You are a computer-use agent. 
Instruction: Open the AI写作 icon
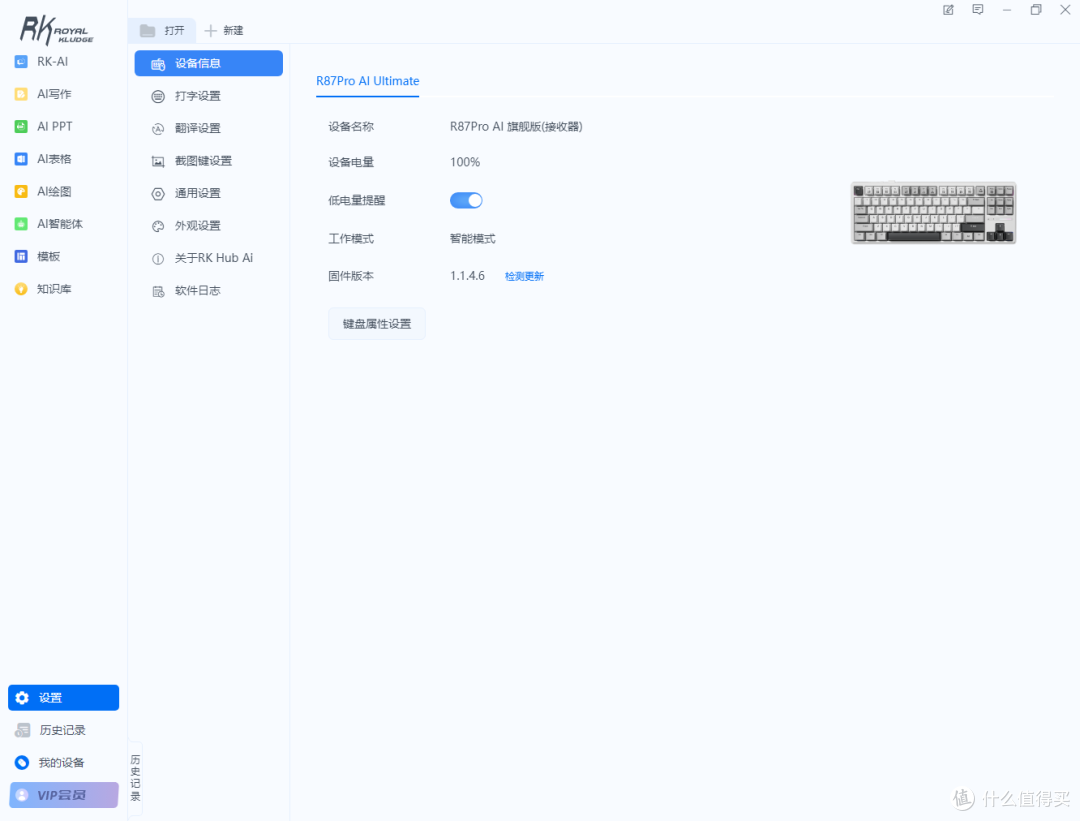click(21, 94)
